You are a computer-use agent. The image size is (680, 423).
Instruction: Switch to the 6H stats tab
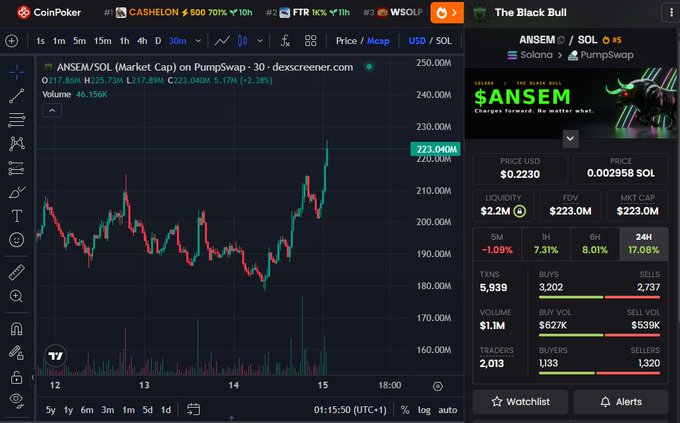click(595, 244)
